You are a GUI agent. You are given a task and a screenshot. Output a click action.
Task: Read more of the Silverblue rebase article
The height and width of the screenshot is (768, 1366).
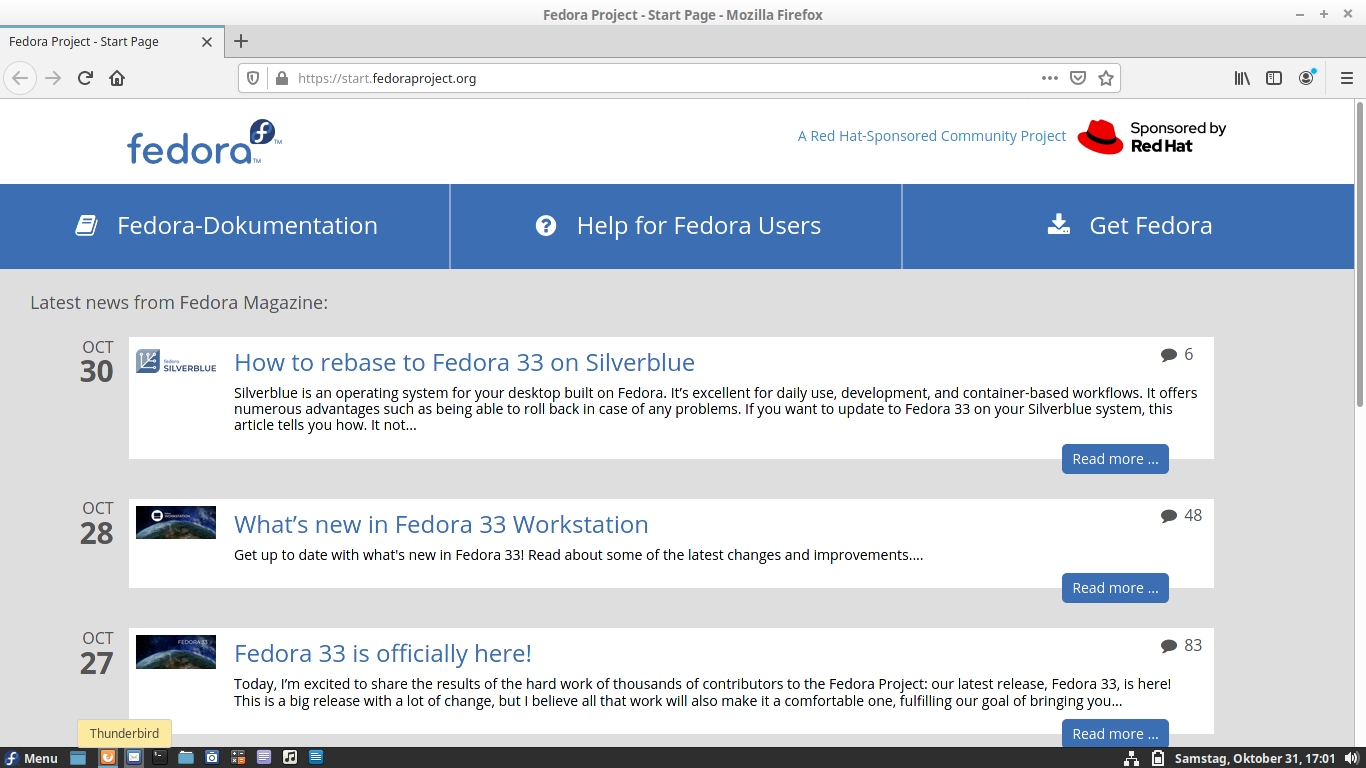1115,459
